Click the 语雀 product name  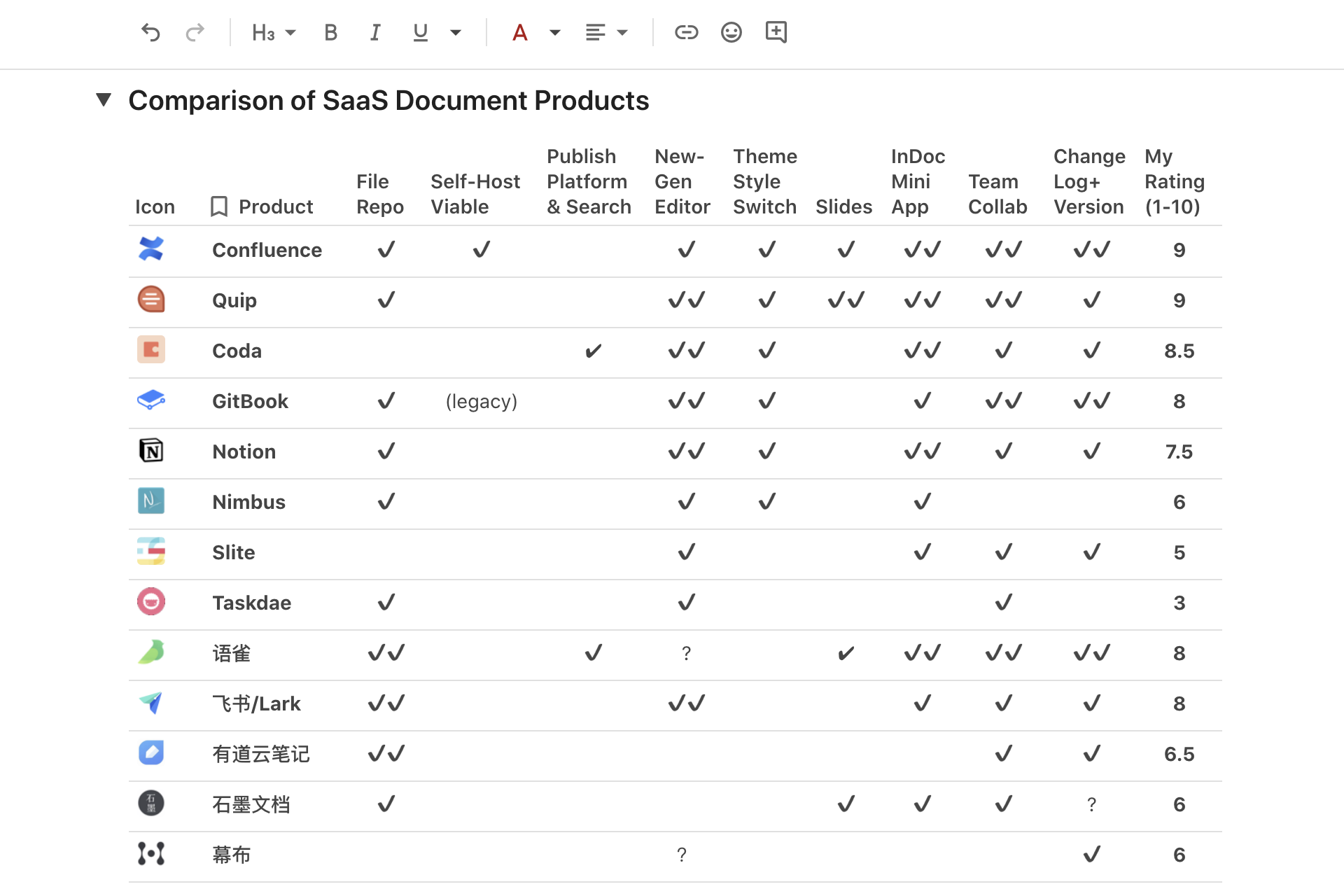(x=231, y=653)
